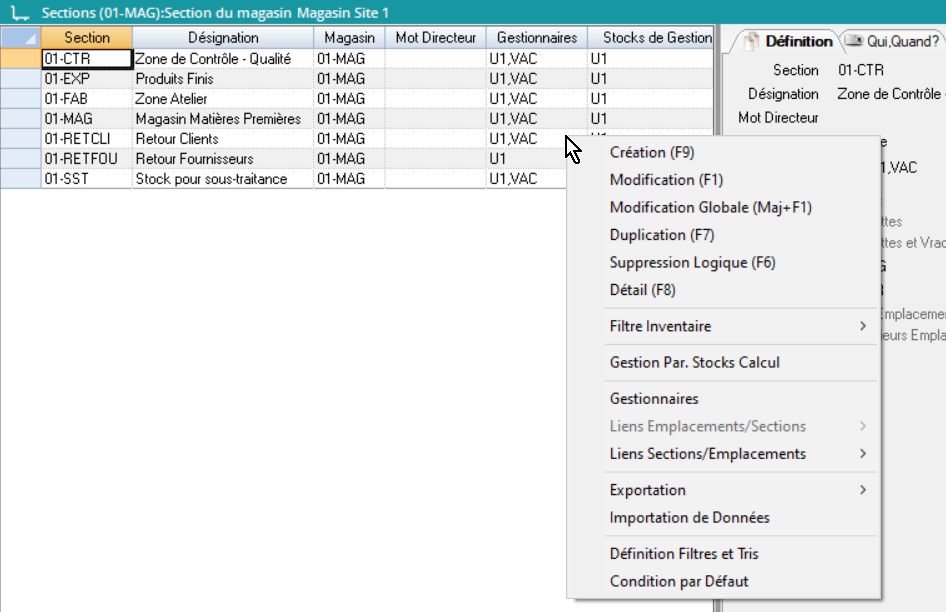Click the Sections window title bar icon
946x612 pixels.
14,12
